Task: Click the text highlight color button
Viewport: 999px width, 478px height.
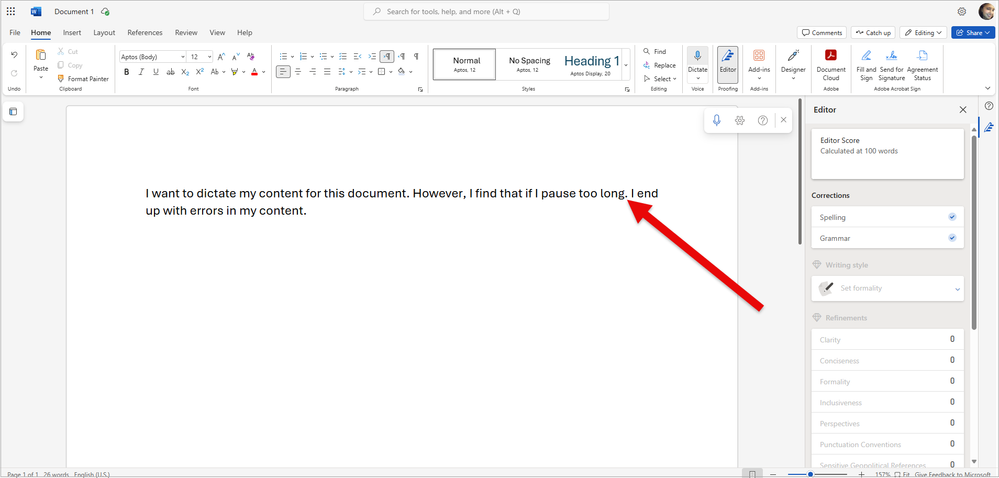Action: (x=234, y=72)
